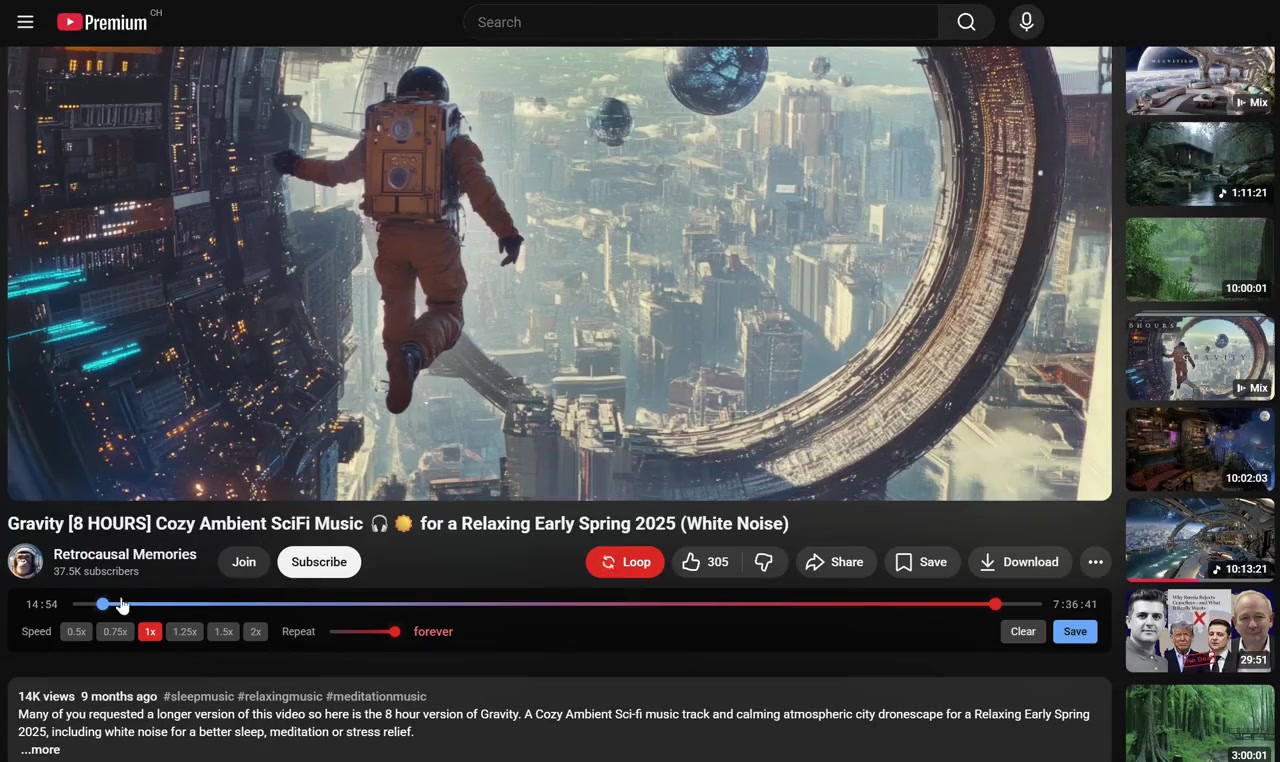This screenshot has width=1280, height=762.
Task: Open the #sleepmusic hashtag link
Action: [198, 696]
